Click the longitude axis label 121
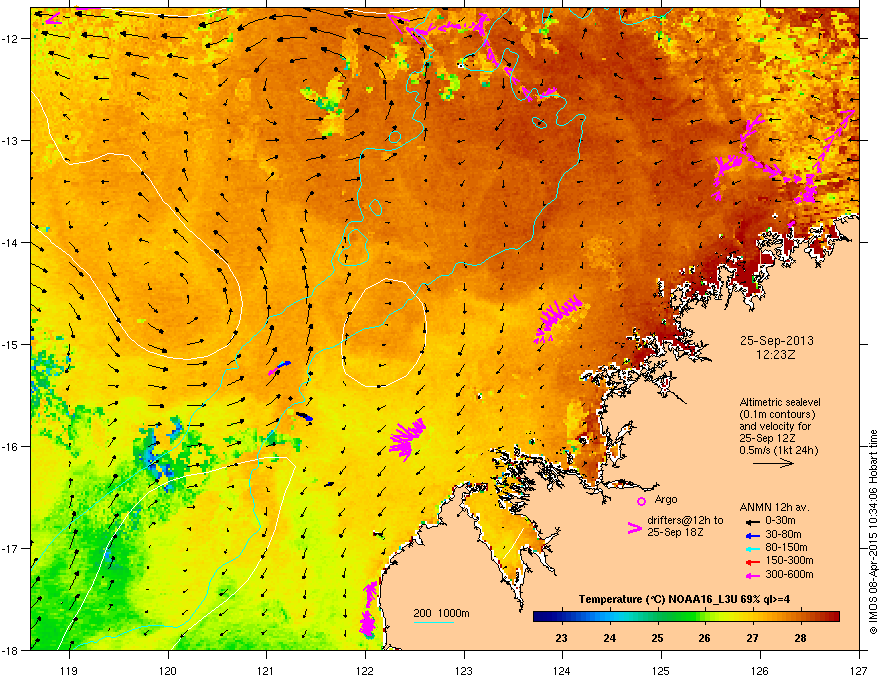Screen dimensions: 880x680 coord(266,670)
